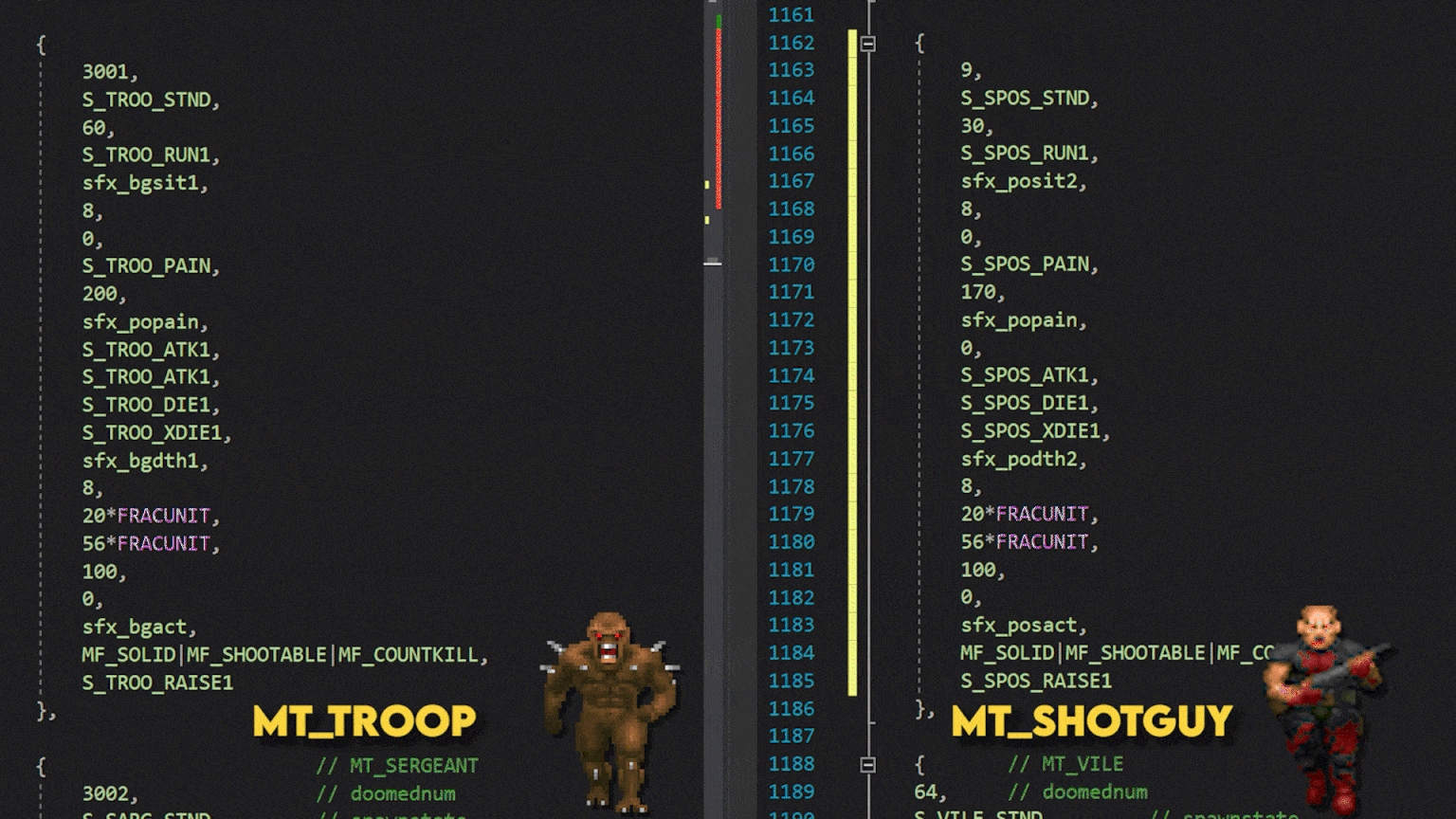This screenshot has width=1456, height=819.
Task: Click the S_SPOS_RAISE1 line
Action: click(1036, 681)
